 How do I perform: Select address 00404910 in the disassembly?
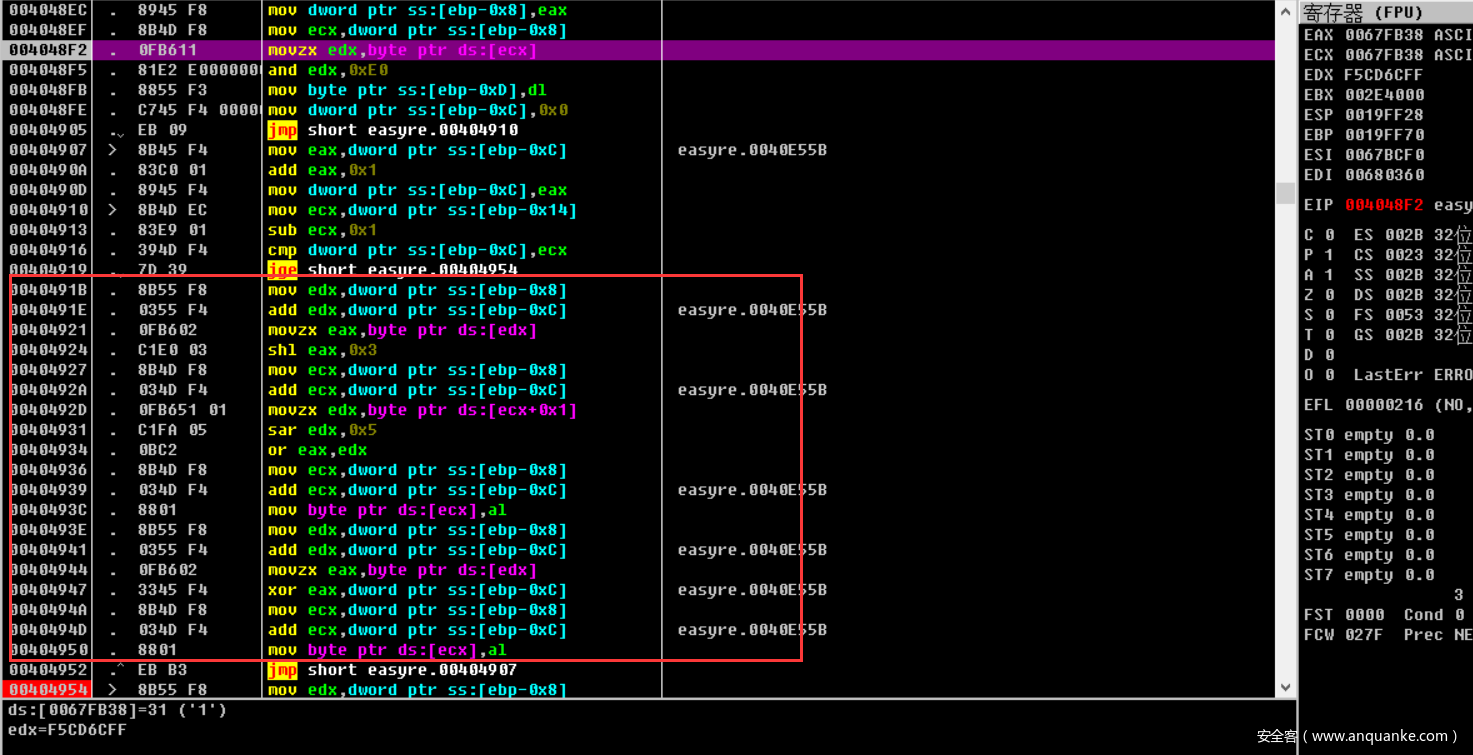[x=48, y=210]
